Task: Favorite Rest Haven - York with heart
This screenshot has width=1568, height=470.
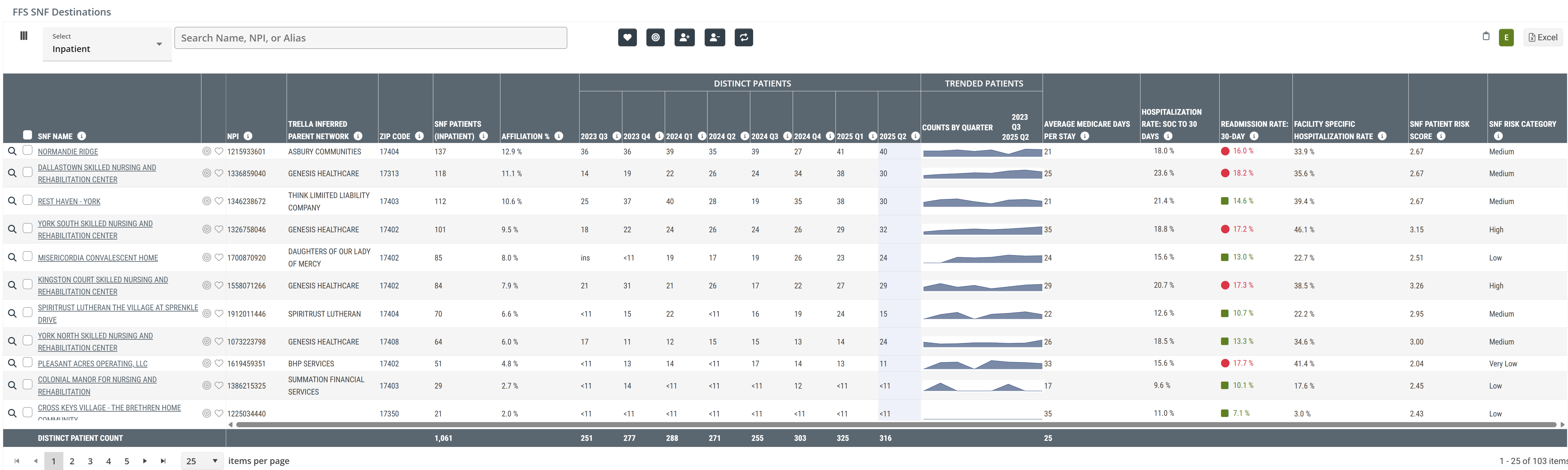Action: 219,201
